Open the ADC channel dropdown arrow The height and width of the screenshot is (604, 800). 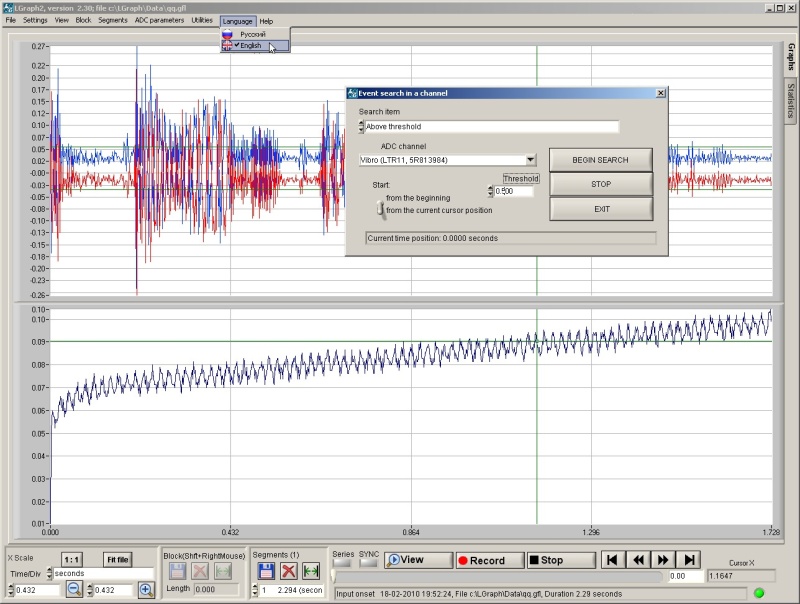(x=531, y=160)
